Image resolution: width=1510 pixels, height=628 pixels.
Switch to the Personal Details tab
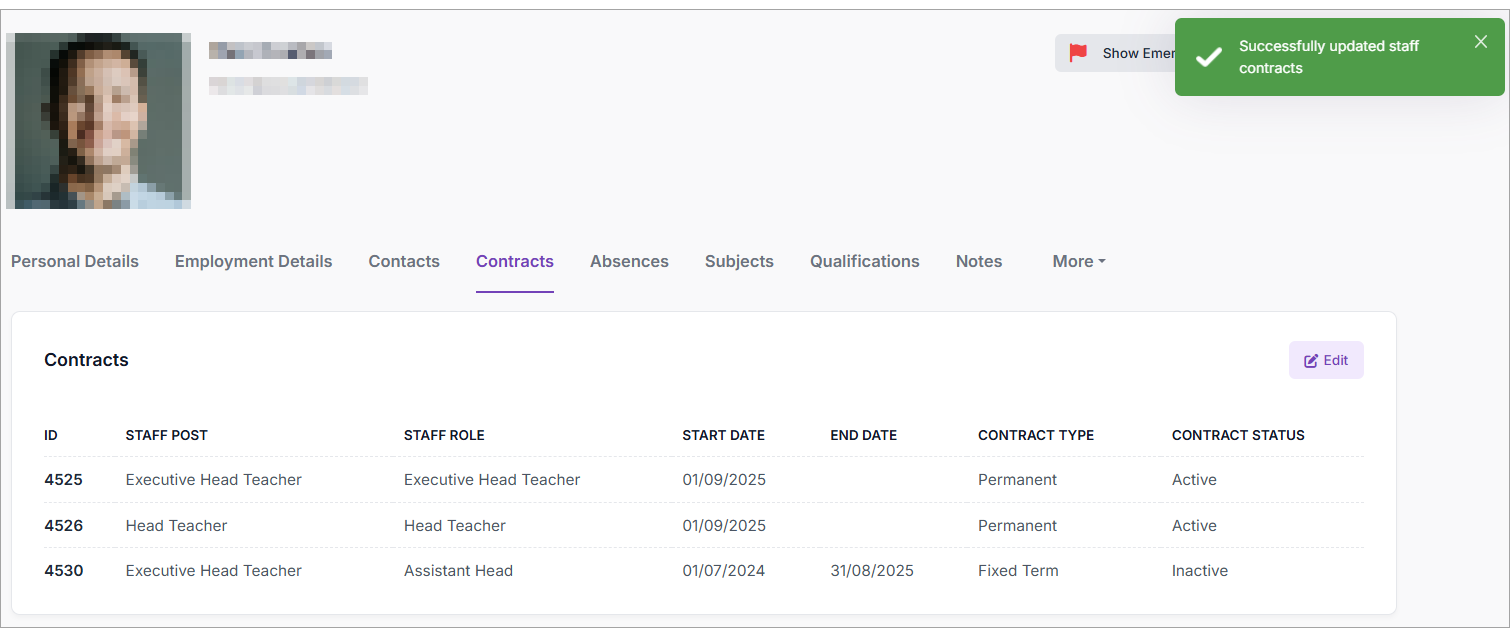(x=75, y=261)
